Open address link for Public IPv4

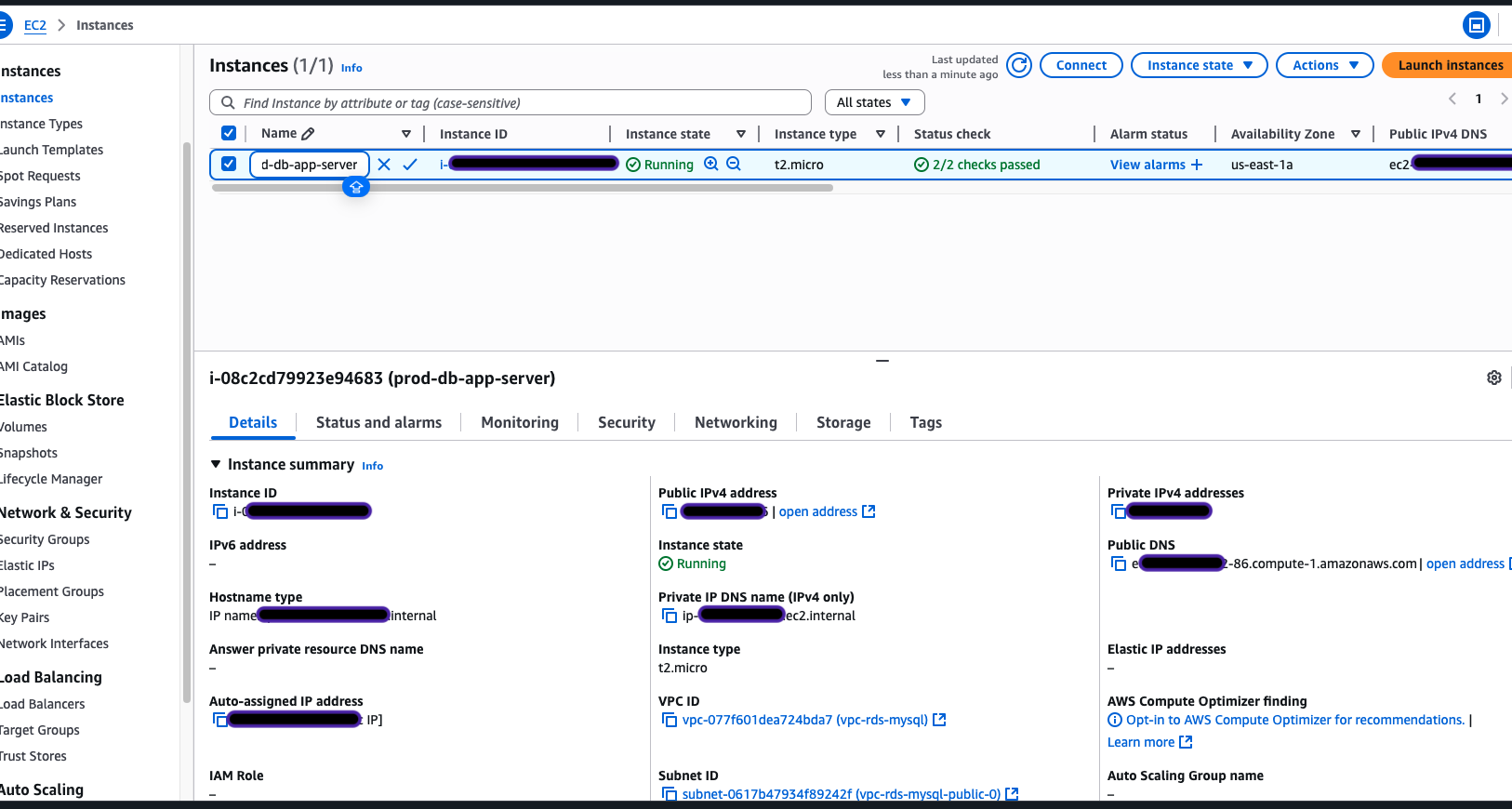(x=827, y=511)
